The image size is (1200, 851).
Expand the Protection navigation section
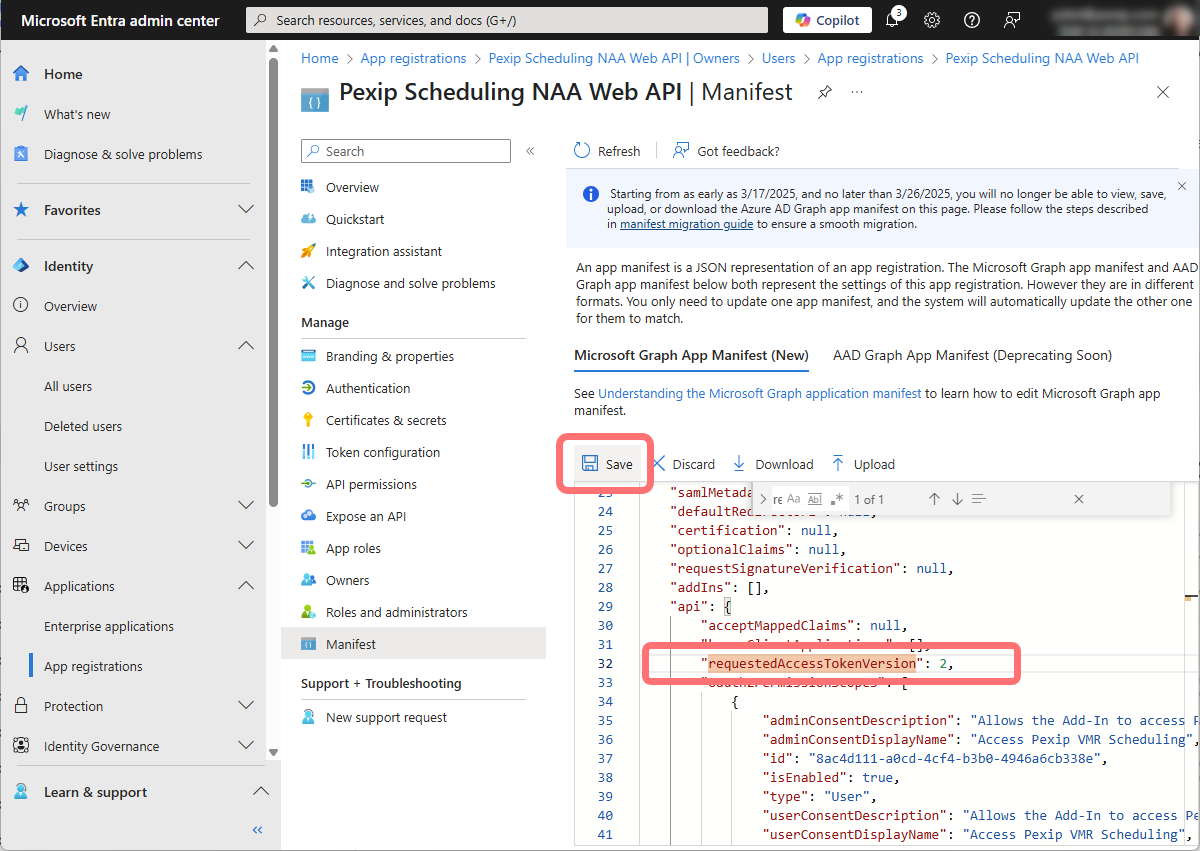[246, 706]
